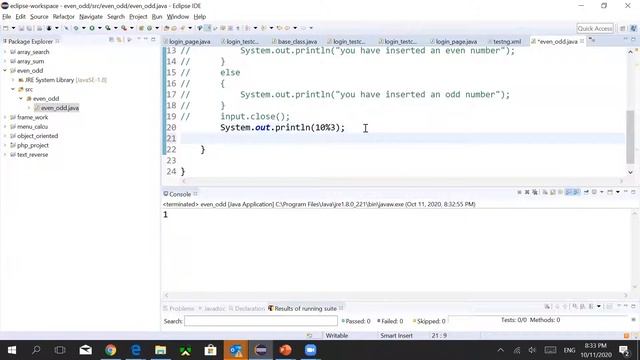
Task: Open PowerPoint from the taskbar
Action: (286, 350)
